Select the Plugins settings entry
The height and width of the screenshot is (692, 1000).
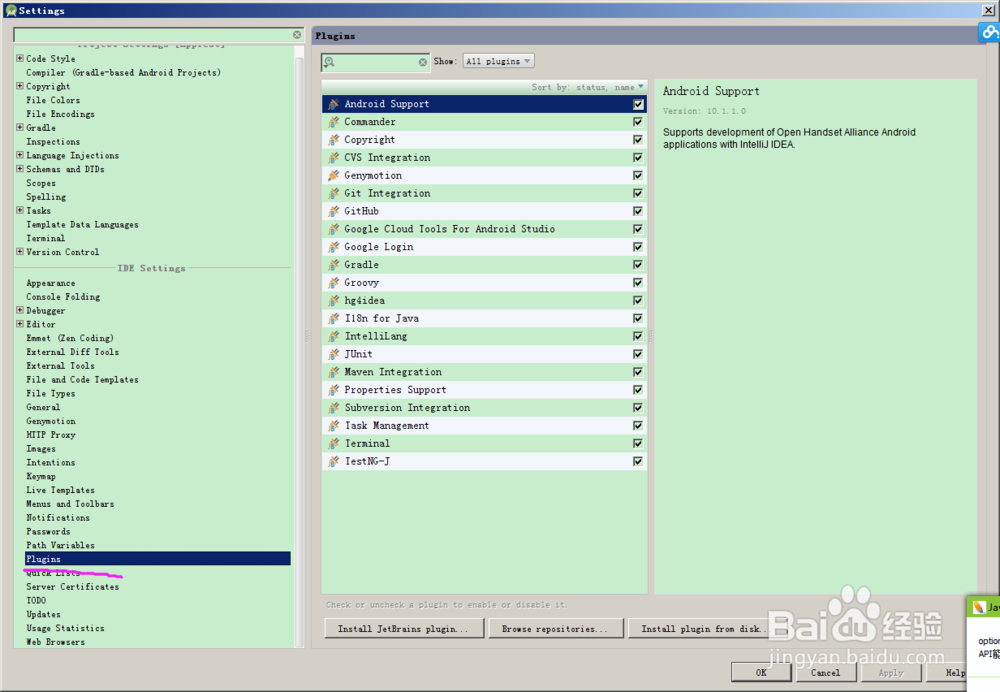point(158,559)
